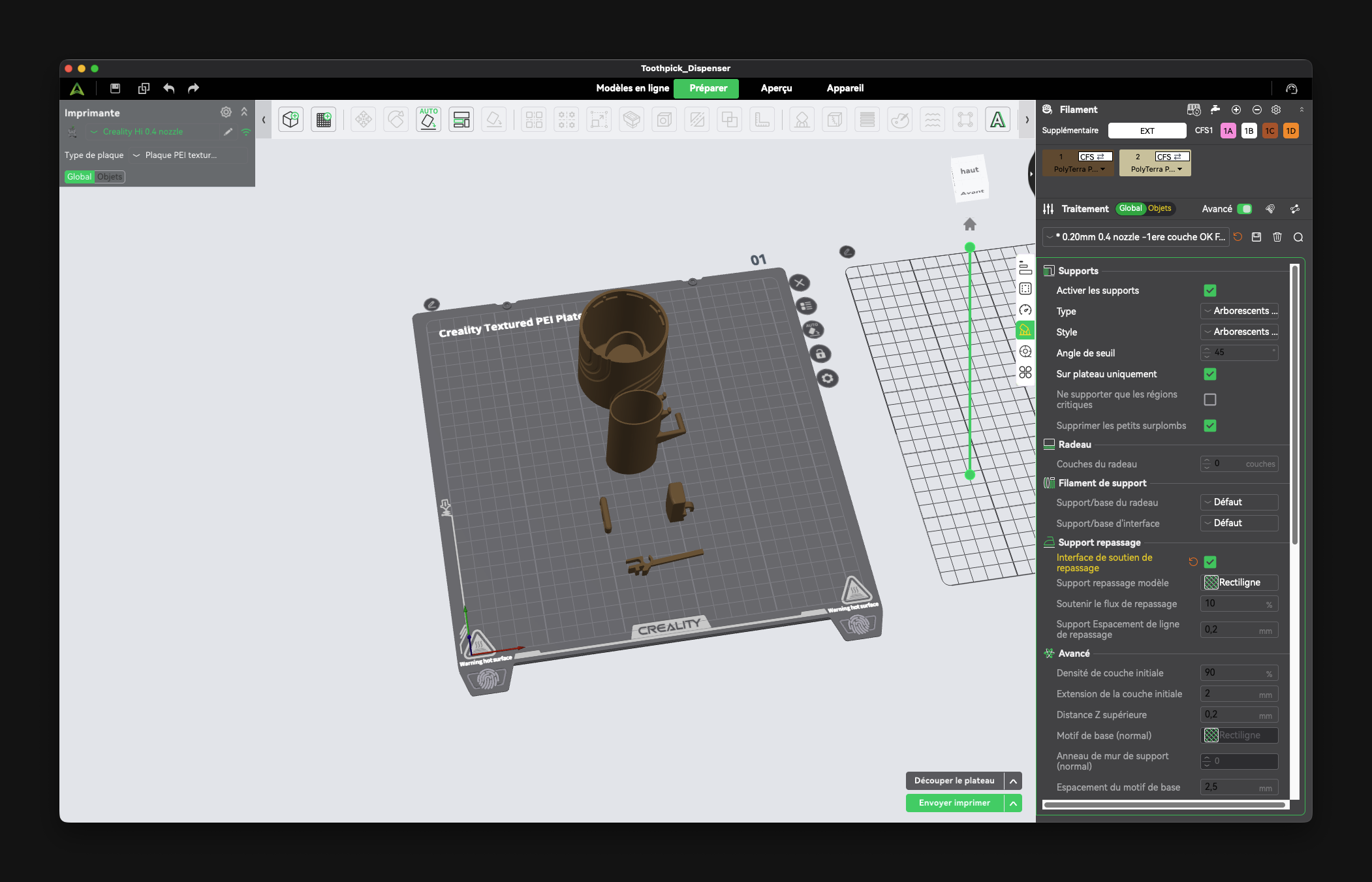The height and width of the screenshot is (882, 1372).
Task: Switch Traitement to Objets mode
Action: pos(1160,208)
